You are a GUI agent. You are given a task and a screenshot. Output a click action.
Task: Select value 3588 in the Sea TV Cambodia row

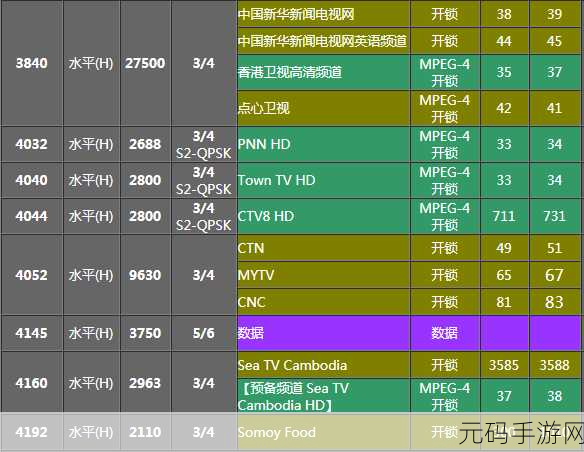[x=554, y=365]
